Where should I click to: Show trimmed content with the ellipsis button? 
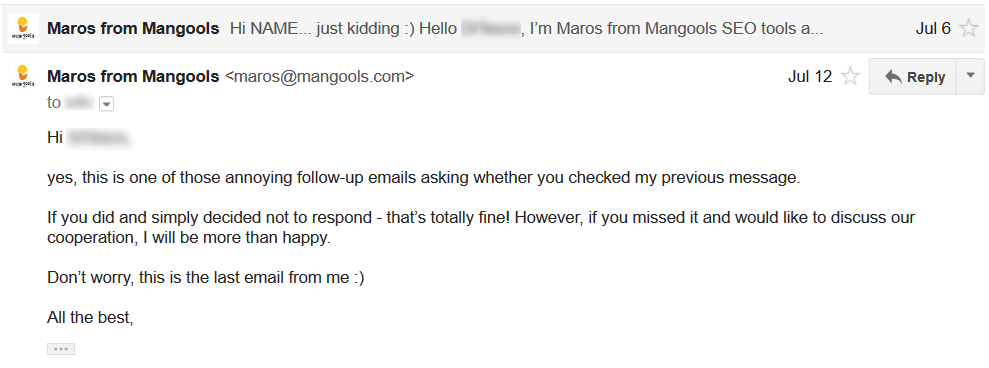pyautogui.click(x=61, y=349)
